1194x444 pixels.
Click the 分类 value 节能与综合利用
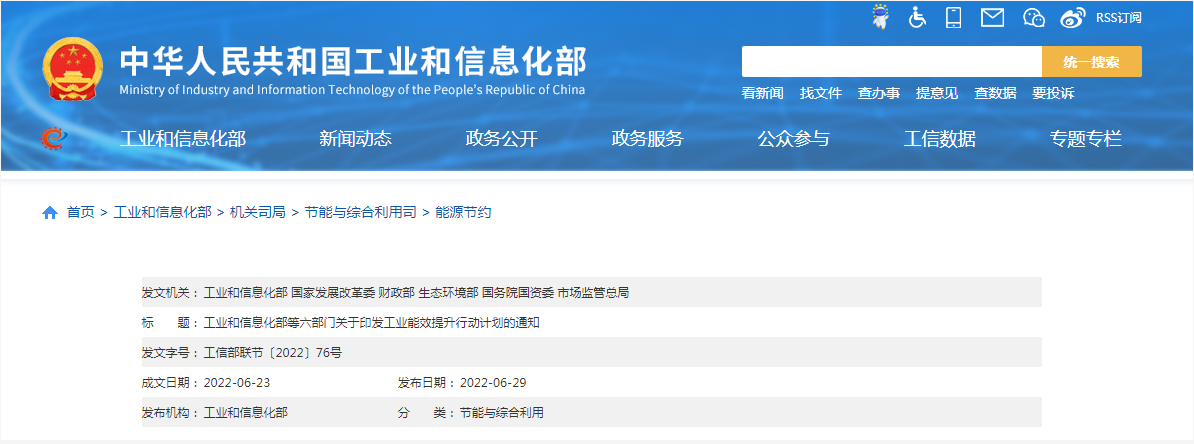(x=502, y=413)
